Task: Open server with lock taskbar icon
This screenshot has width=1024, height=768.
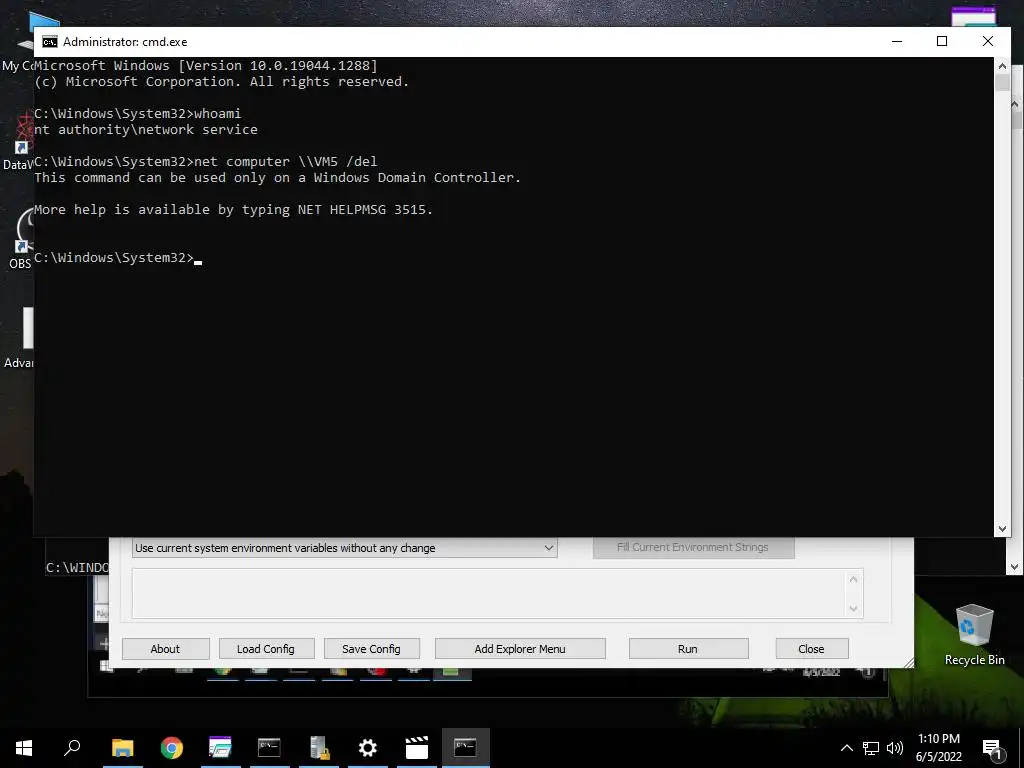Action: 319,748
